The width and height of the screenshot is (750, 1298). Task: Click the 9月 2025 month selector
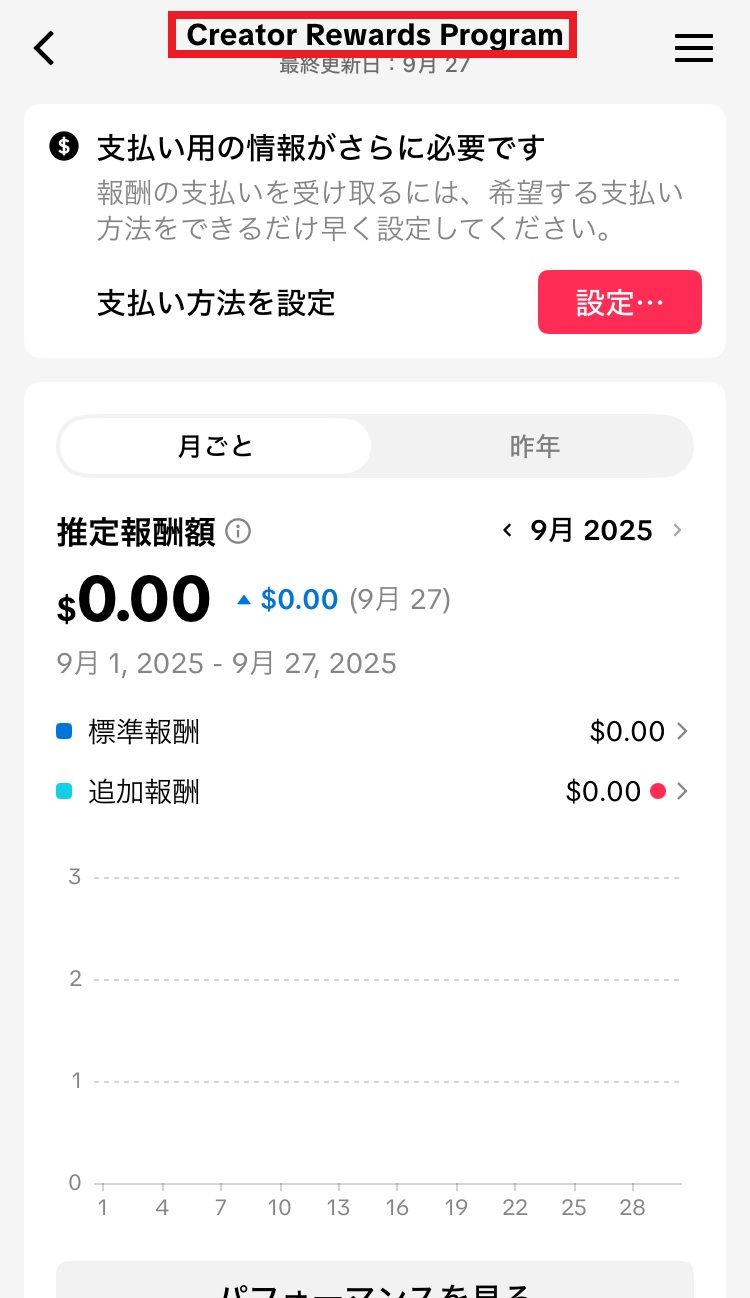(x=591, y=530)
